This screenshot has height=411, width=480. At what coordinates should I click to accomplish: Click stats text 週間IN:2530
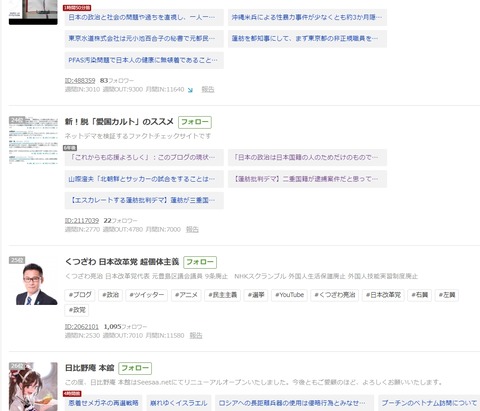coord(82,335)
